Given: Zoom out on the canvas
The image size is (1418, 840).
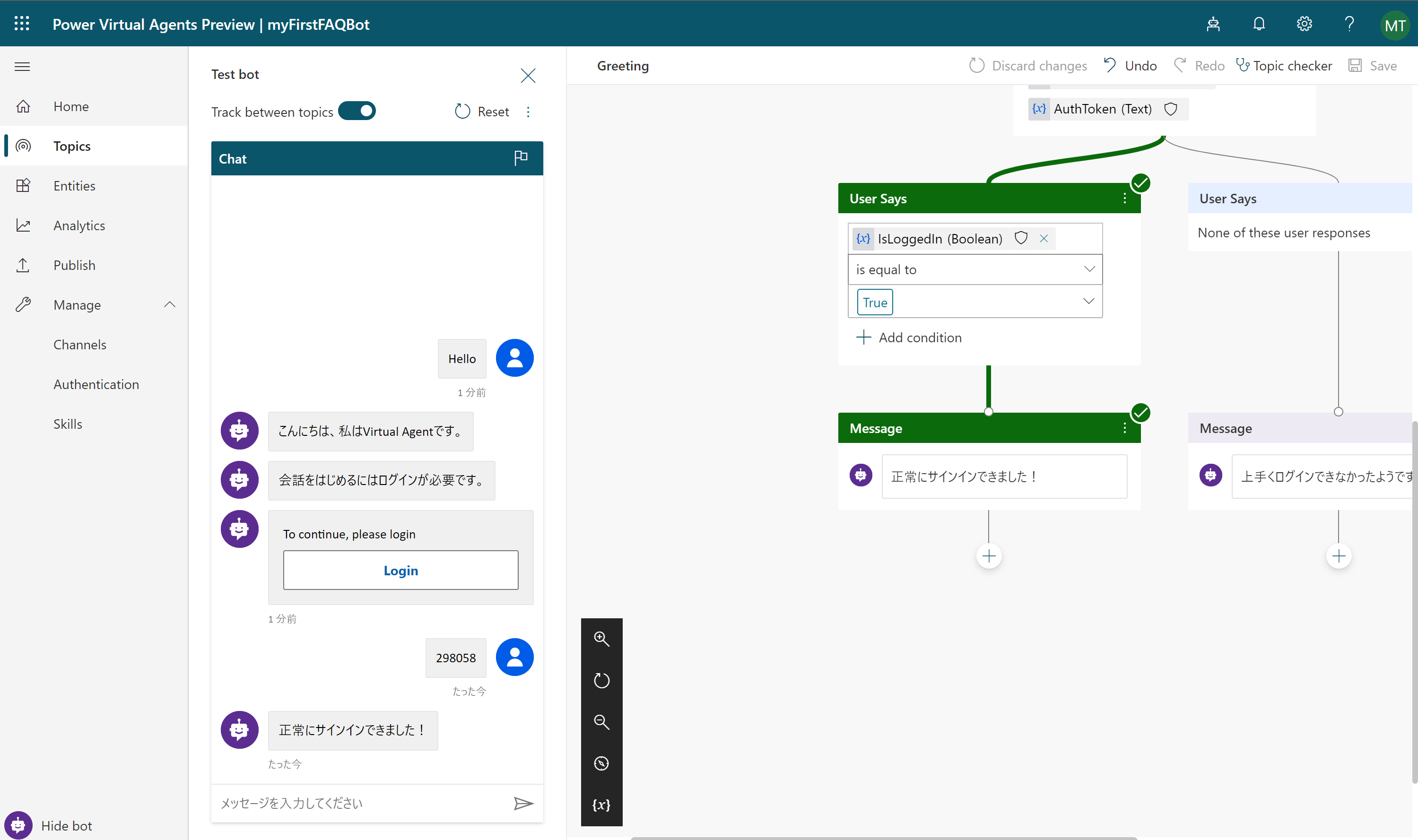Looking at the screenshot, I should pyautogui.click(x=601, y=722).
